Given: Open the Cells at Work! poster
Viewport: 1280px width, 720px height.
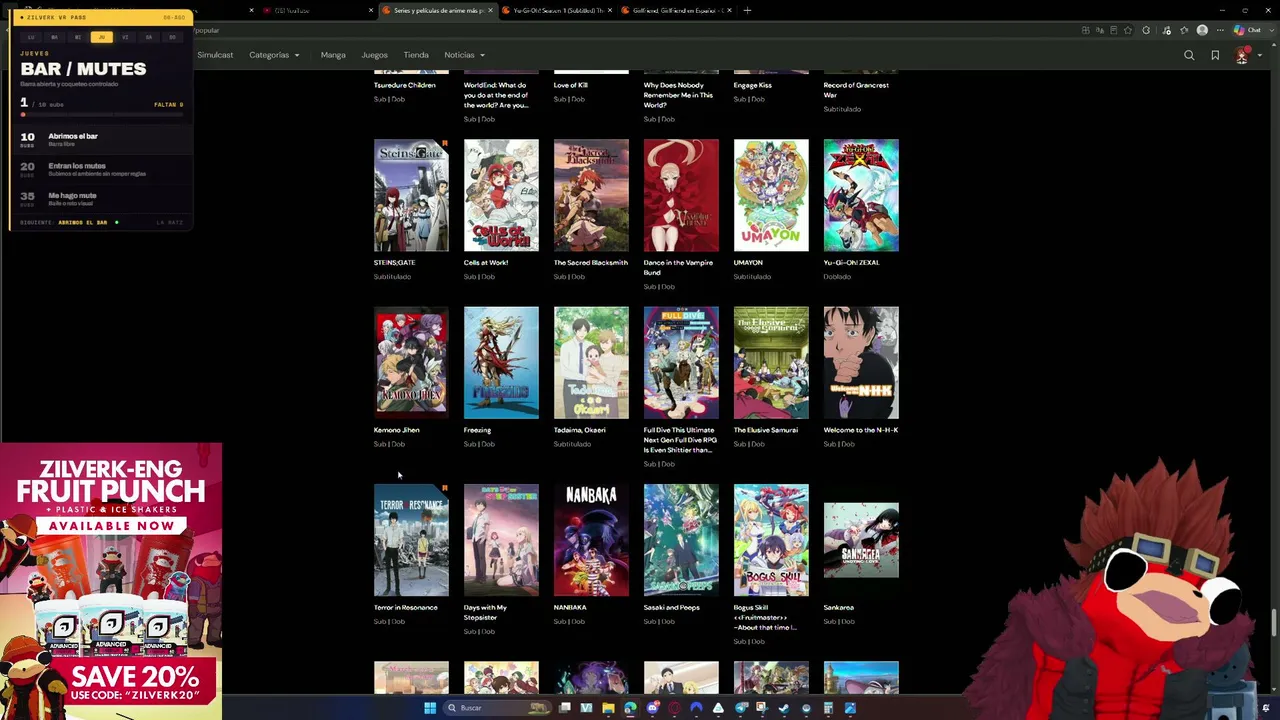Looking at the screenshot, I should click(501, 195).
